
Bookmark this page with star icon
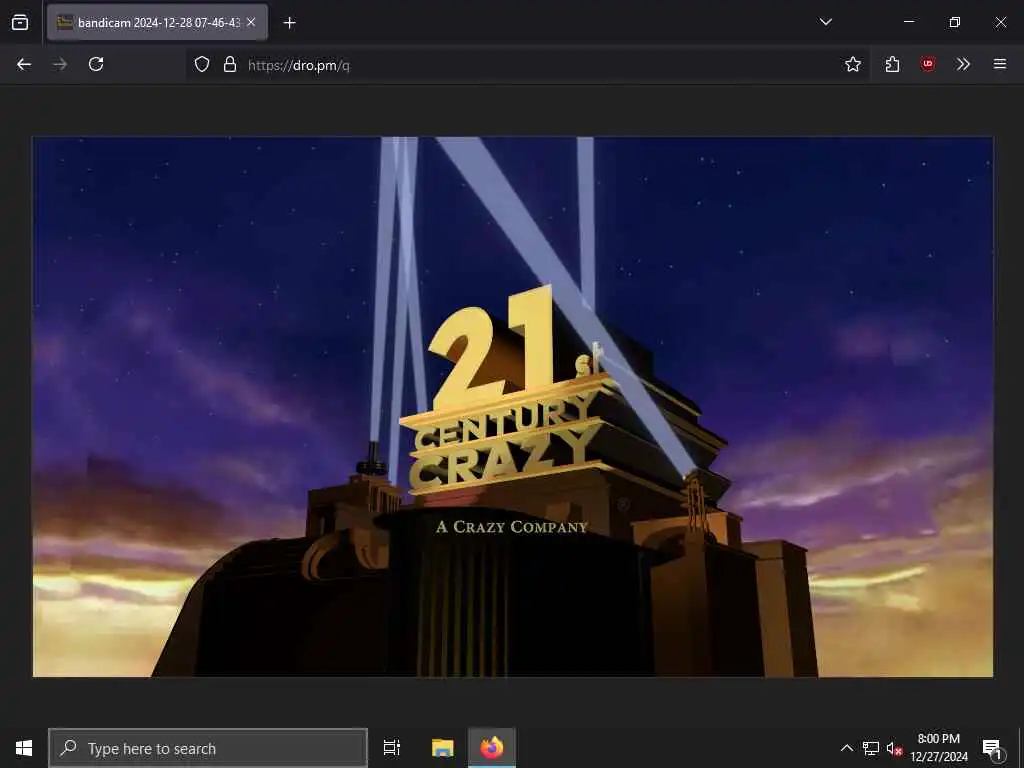tap(852, 64)
